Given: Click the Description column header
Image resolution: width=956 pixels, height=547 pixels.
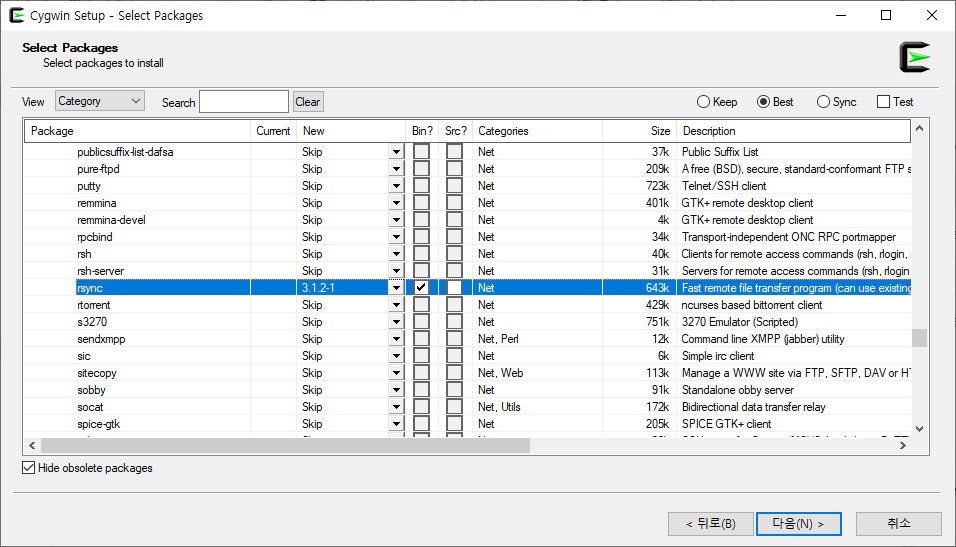Looking at the screenshot, I should pyautogui.click(x=793, y=131).
